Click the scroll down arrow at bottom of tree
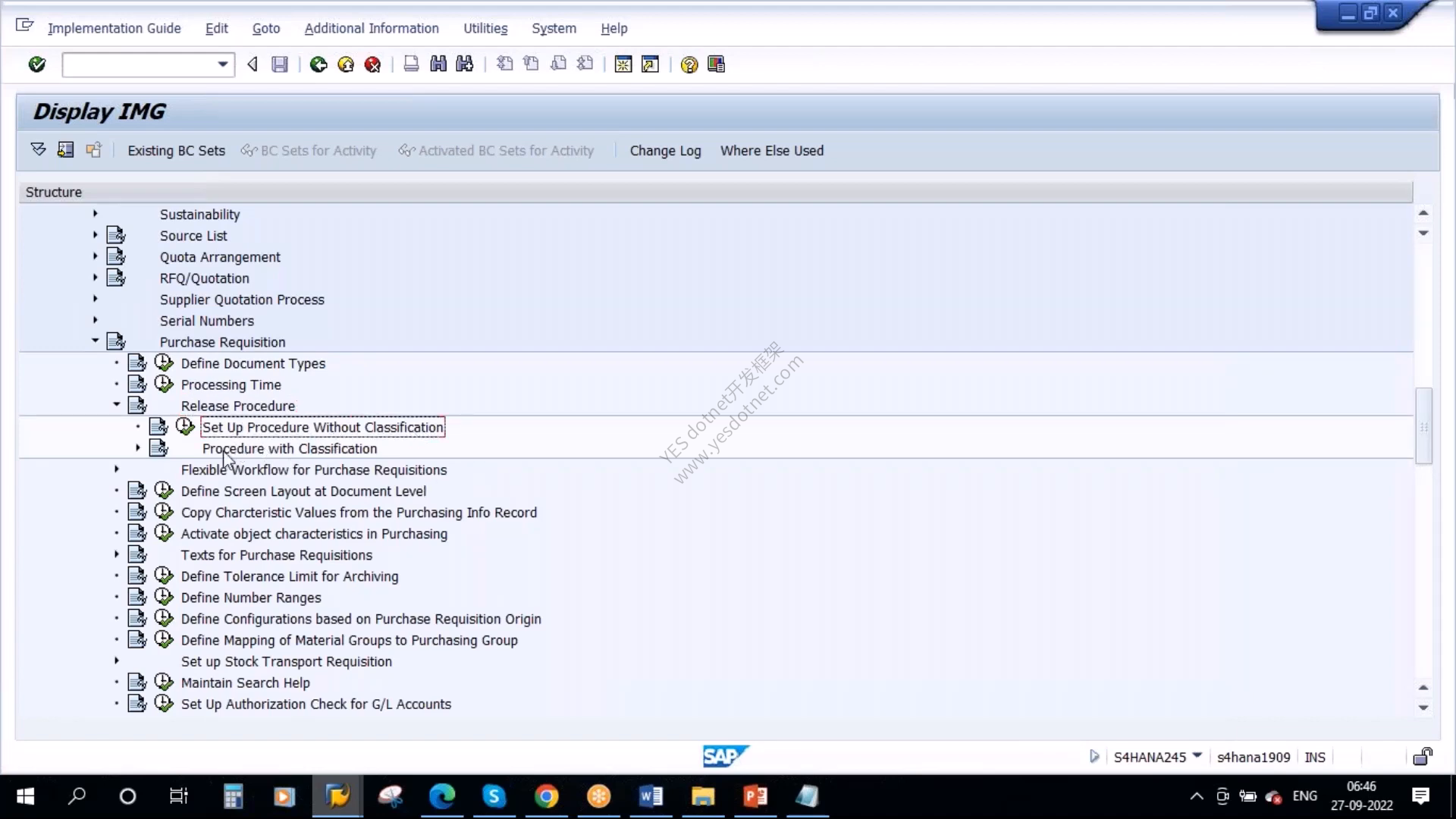This screenshot has height=819, width=1456. coord(1423,708)
